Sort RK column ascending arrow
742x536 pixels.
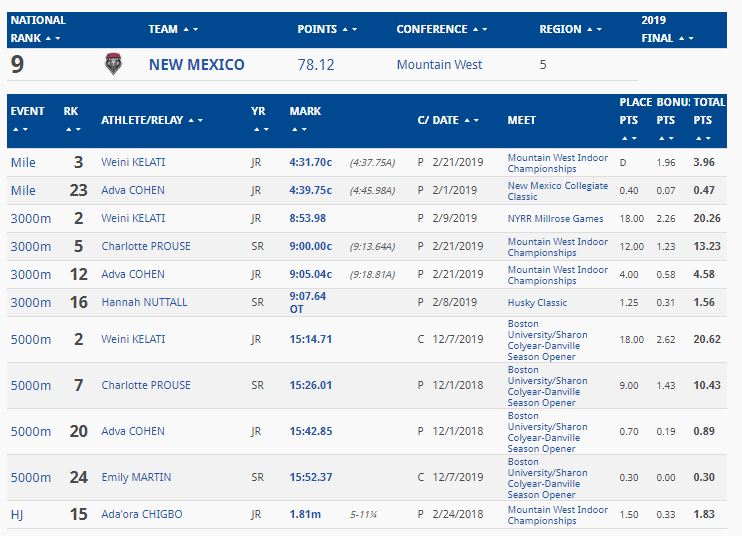[x=69, y=129]
